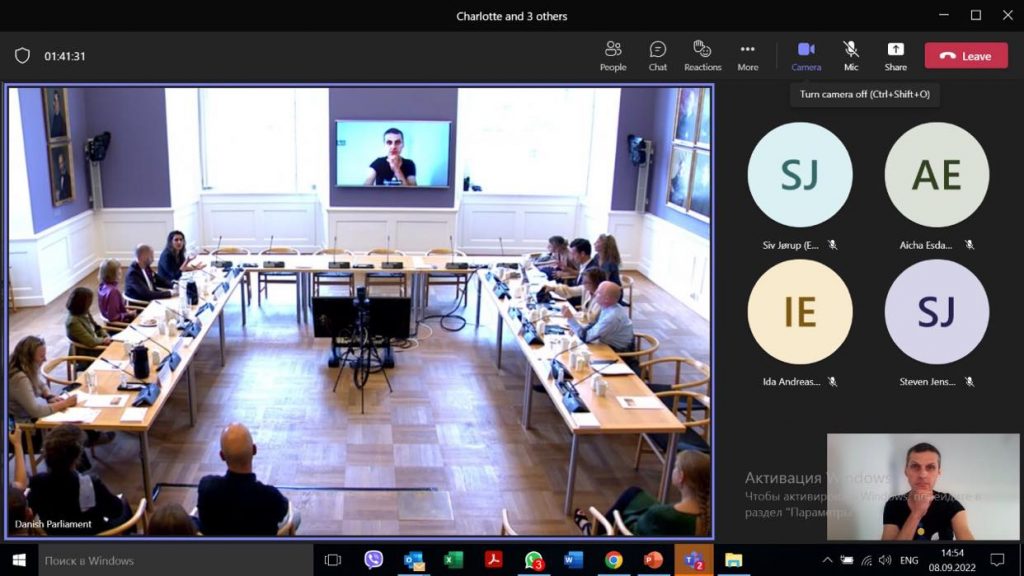Image resolution: width=1024 pixels, height=576 pixels.
Task: Open the People participants panel
Action: click(613, 56)
